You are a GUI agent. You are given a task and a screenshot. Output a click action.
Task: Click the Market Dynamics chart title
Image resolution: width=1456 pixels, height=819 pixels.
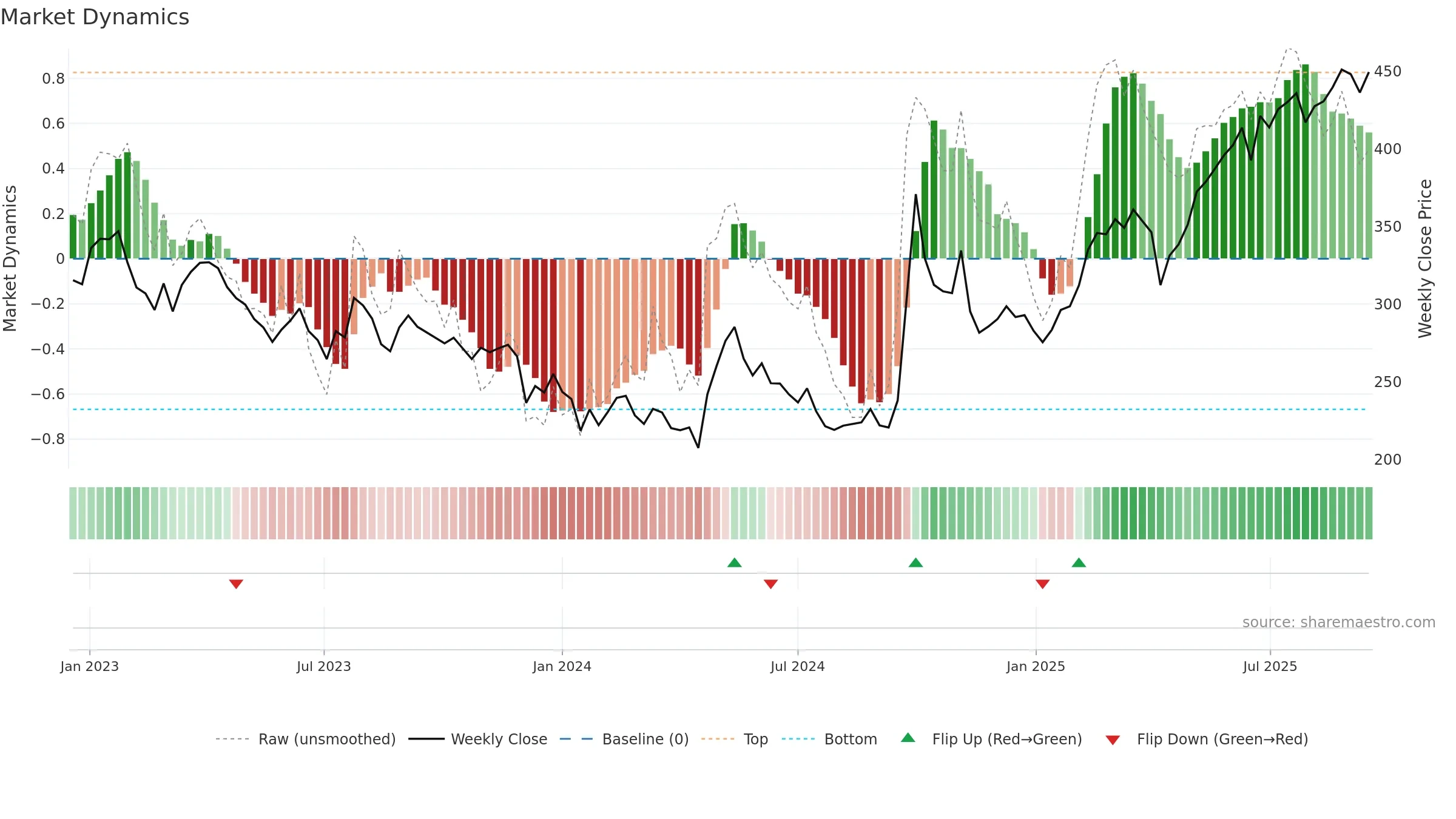point(95,17)
